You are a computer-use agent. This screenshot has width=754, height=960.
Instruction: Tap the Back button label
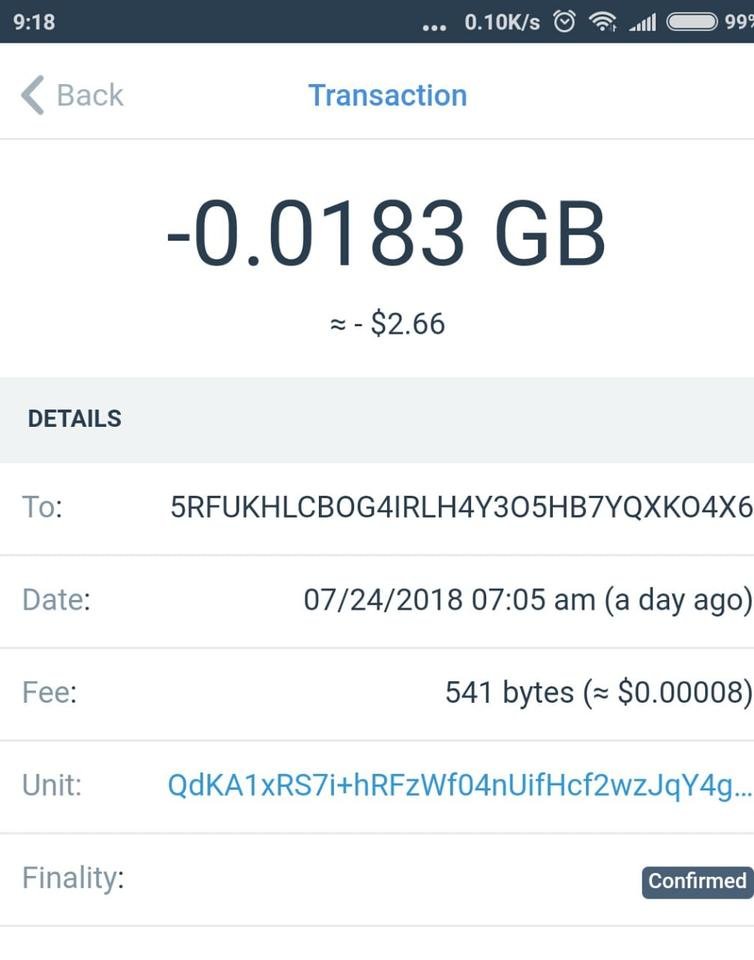90,96
